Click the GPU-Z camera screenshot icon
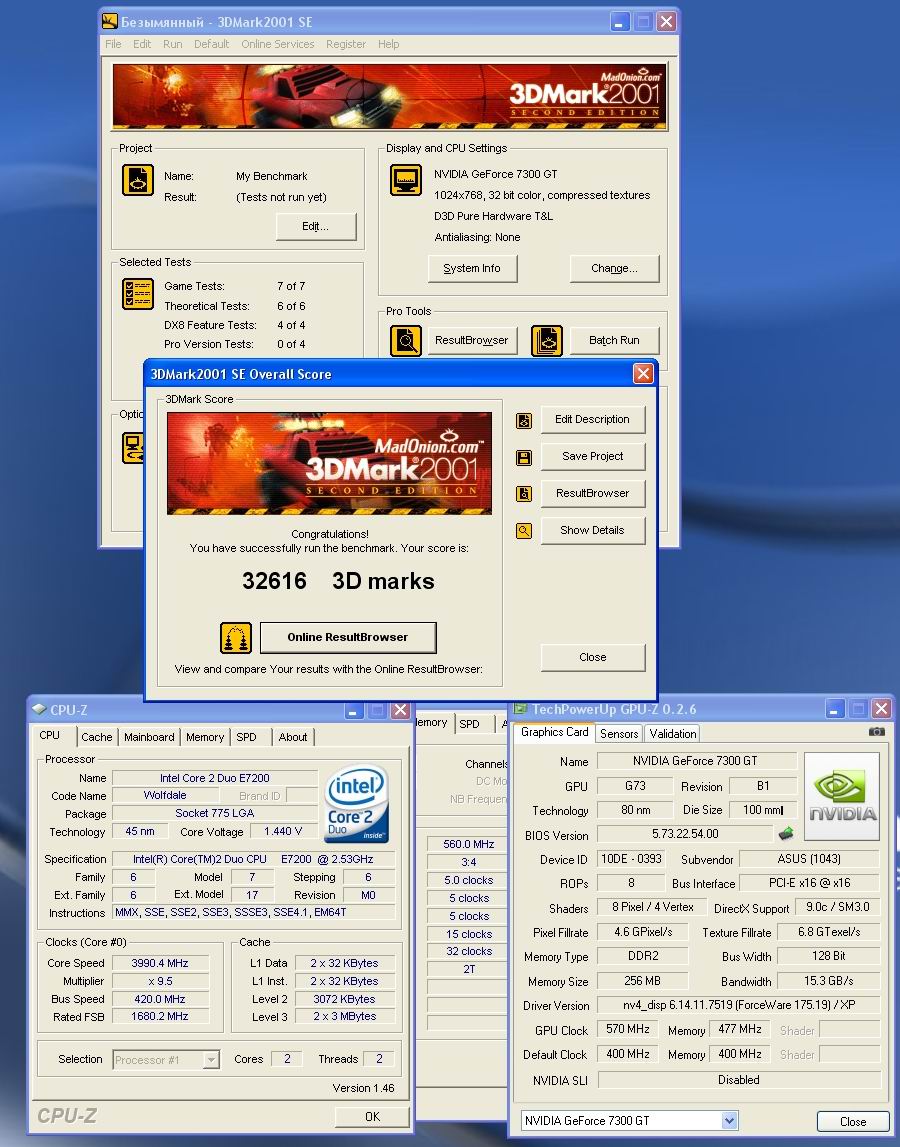The height and width of the screenshot is (1147, 900). point(877,732)
